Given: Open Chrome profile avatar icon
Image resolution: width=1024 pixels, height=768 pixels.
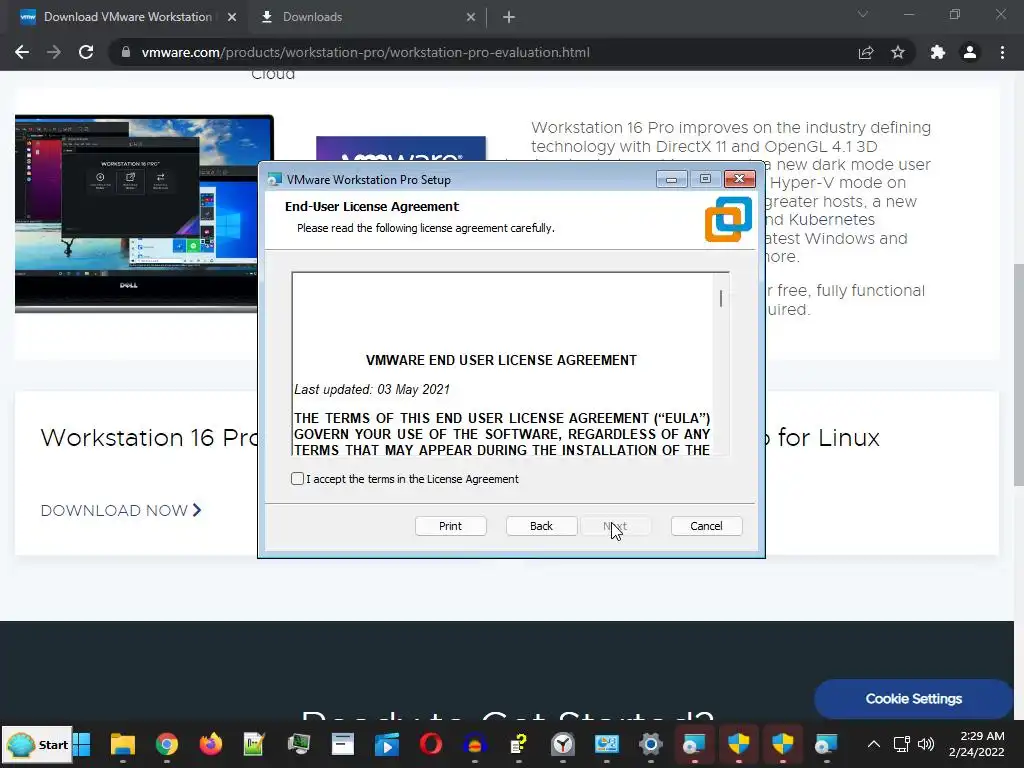Looking at the screenshot, I should pyautogui.click(x=970, y=52).
